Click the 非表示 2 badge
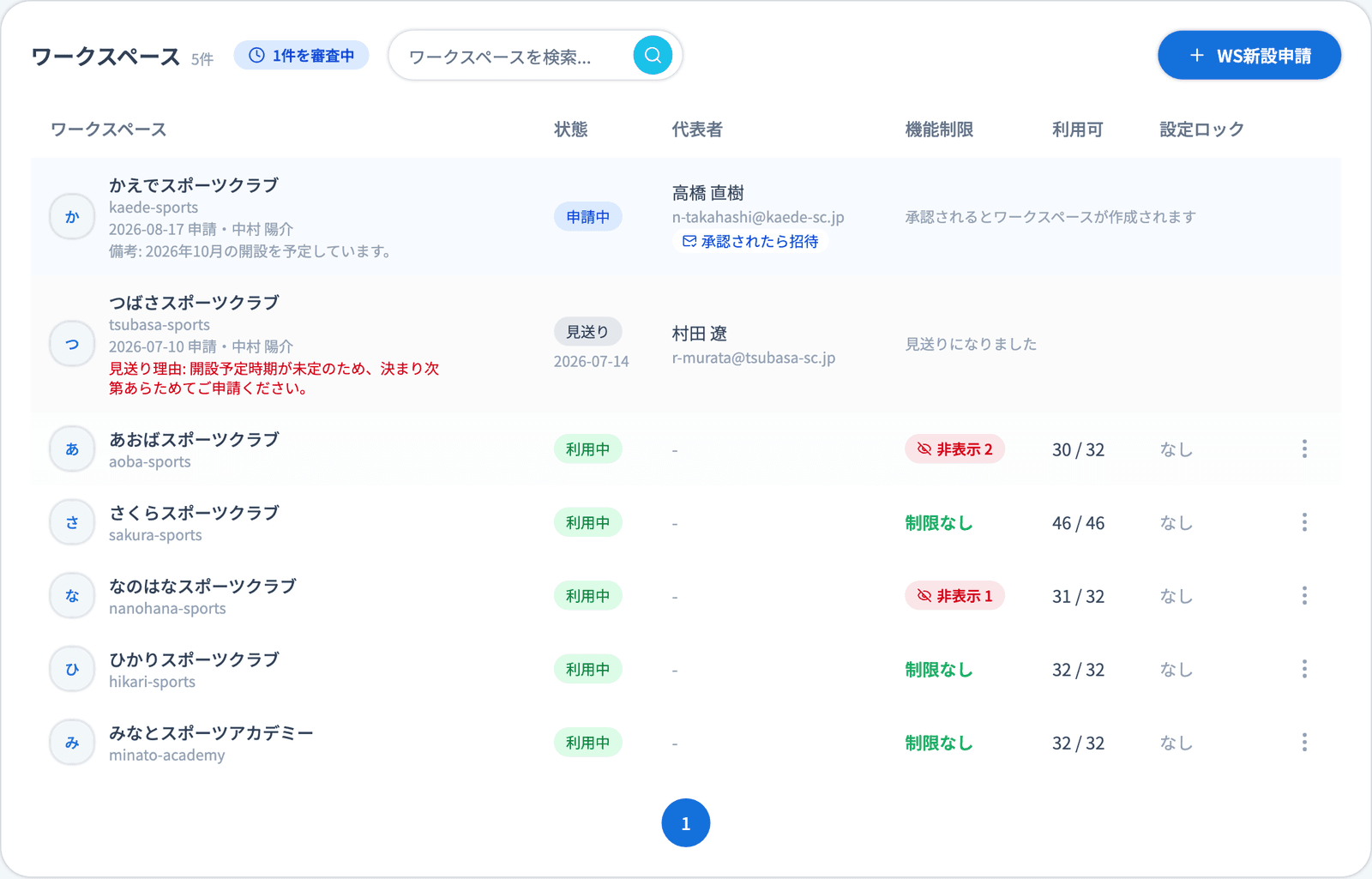Image resolution: width=1372 pixels, height=879 pixels. (x=954, y=449)
